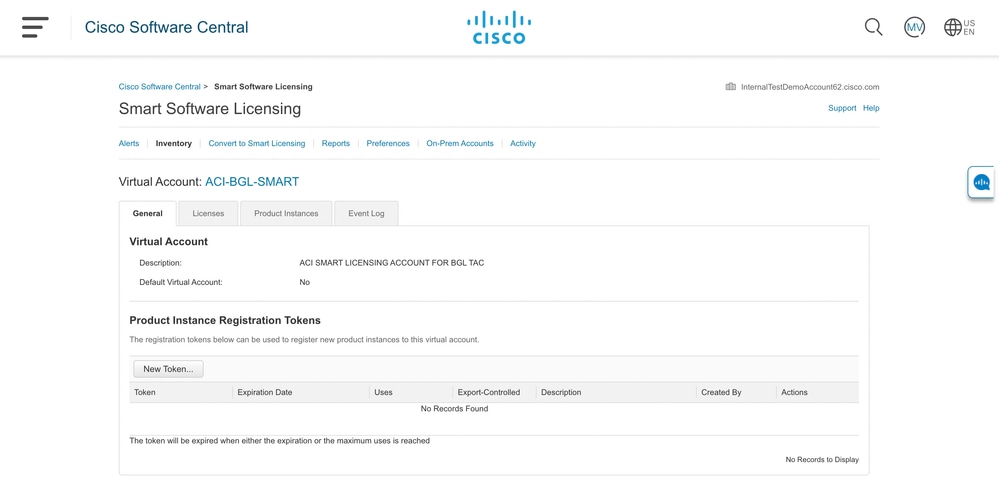Click the Cisco logo
Screen dimensions: 999x477
[499, 27]
